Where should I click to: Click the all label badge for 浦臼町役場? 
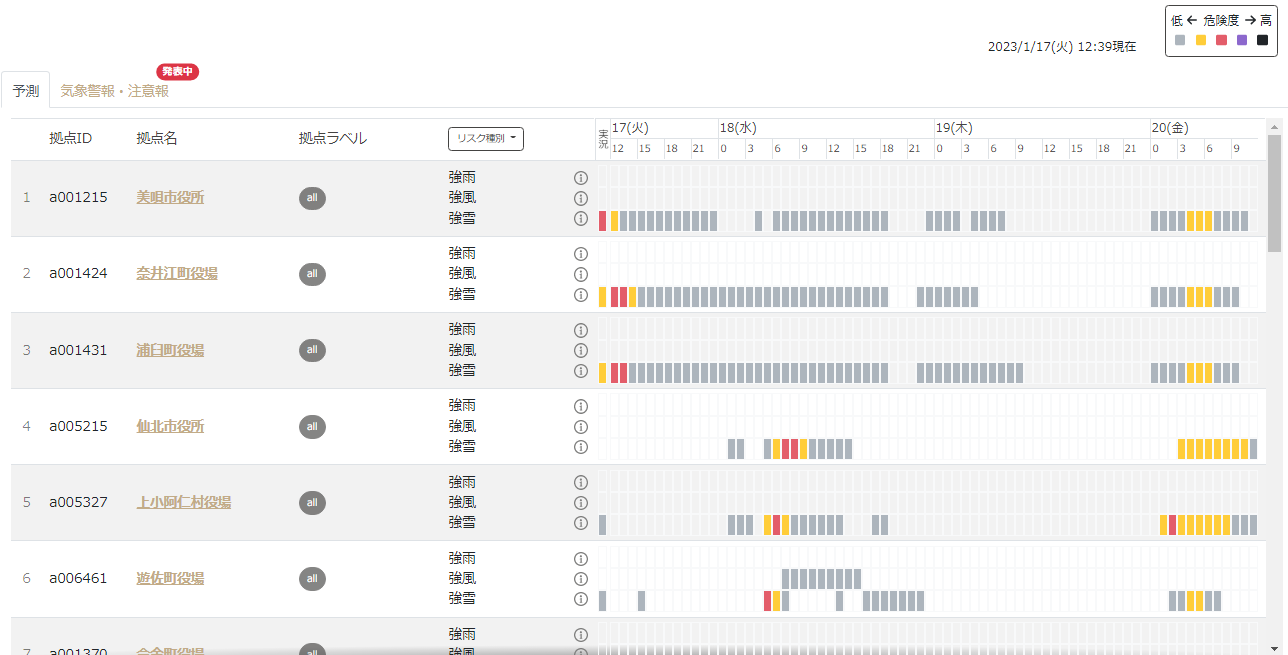click(312, 350)
